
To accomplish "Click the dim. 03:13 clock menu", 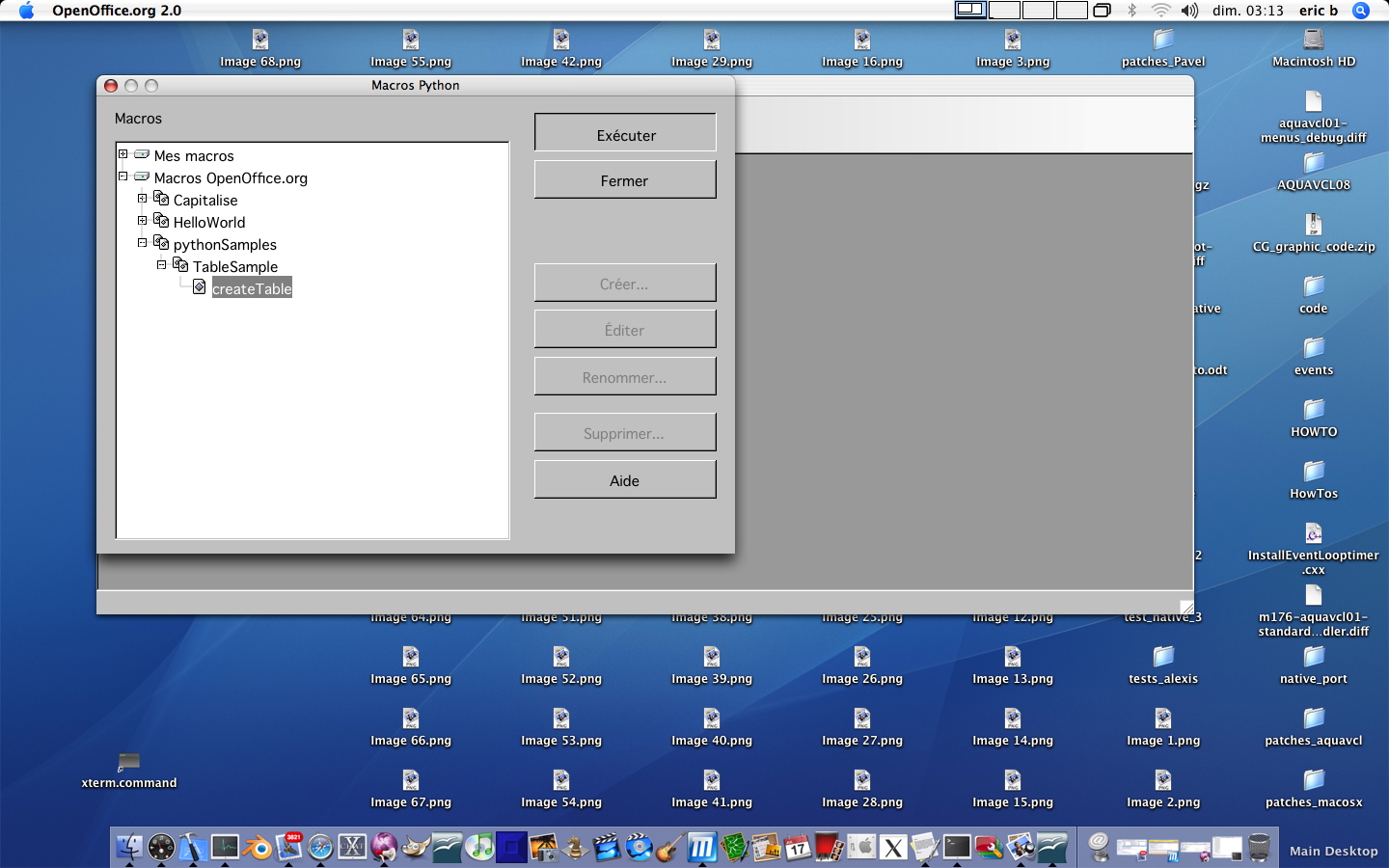I will click(1248, 11).
